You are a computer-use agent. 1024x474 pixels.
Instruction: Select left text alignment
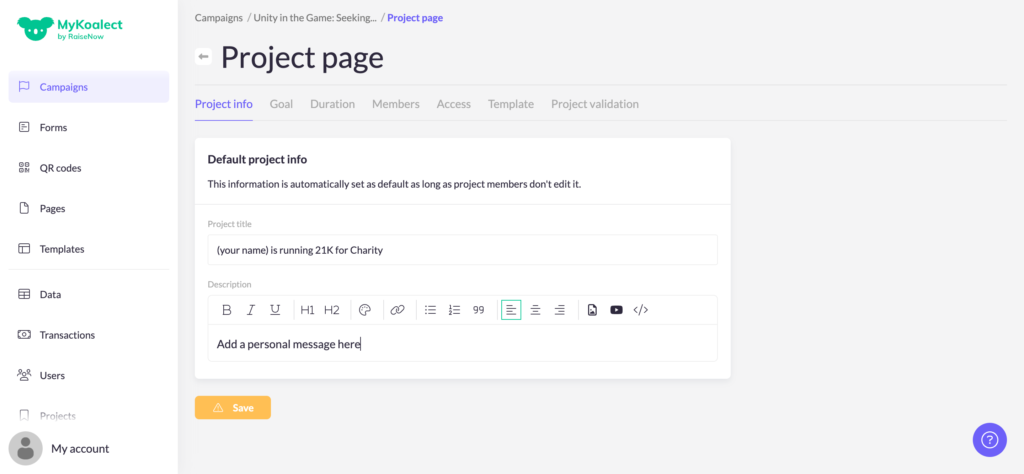click(x=511, y=310)
